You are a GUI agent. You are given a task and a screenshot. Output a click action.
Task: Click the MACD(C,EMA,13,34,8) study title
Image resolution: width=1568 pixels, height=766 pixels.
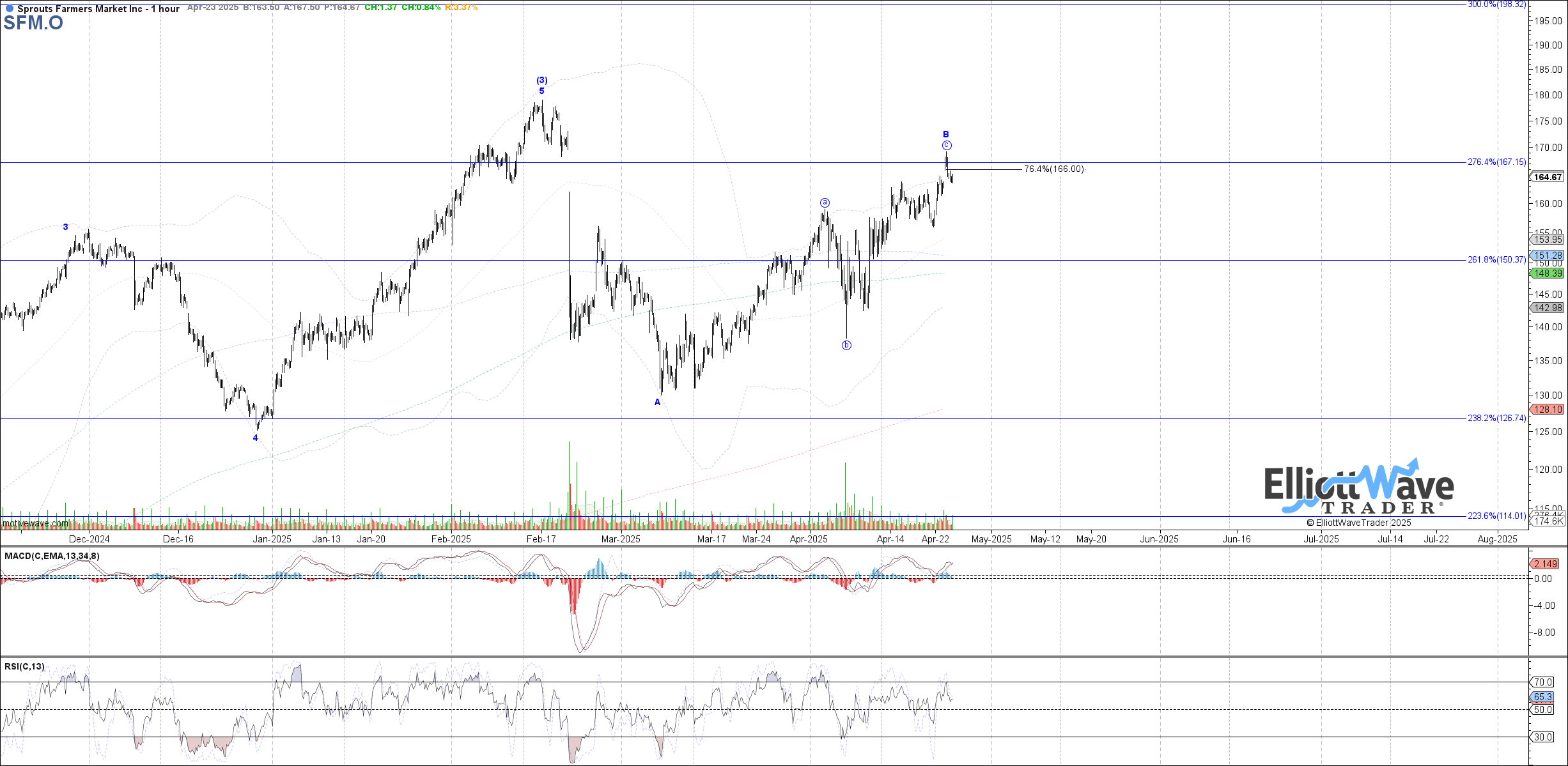point(52,556)
